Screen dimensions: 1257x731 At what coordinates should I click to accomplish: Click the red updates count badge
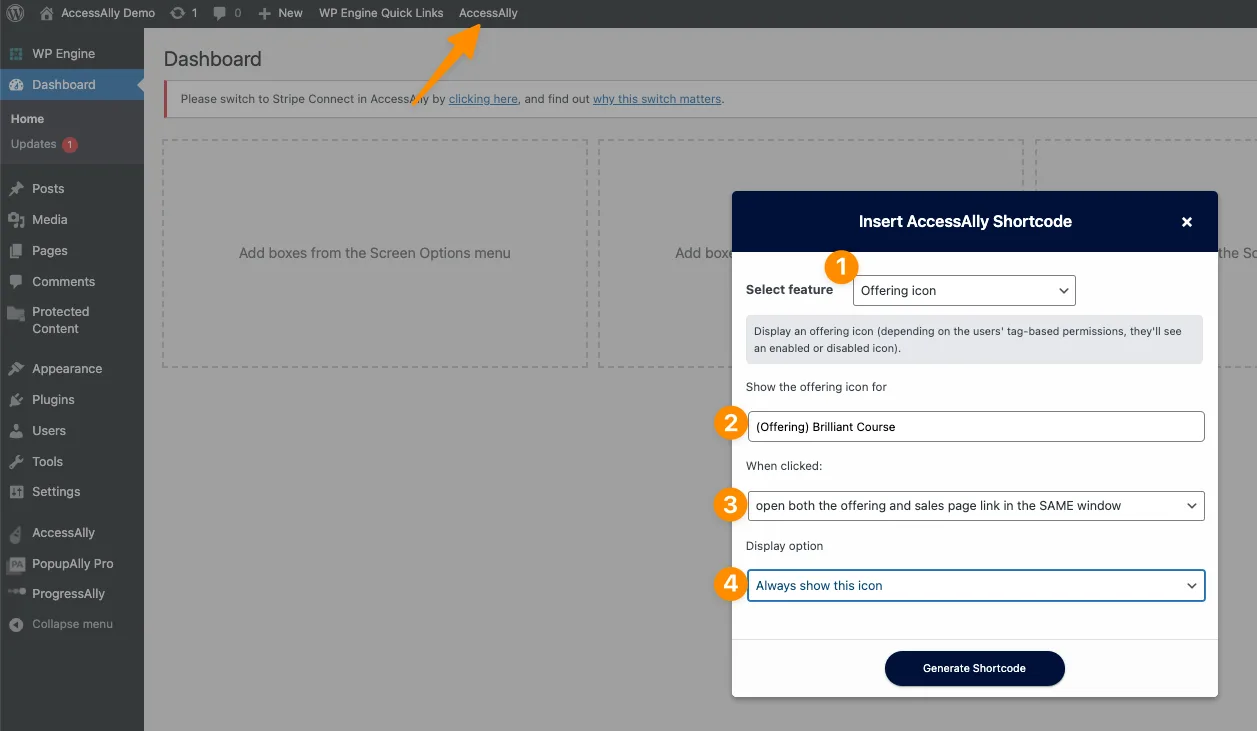pos(70,145)
